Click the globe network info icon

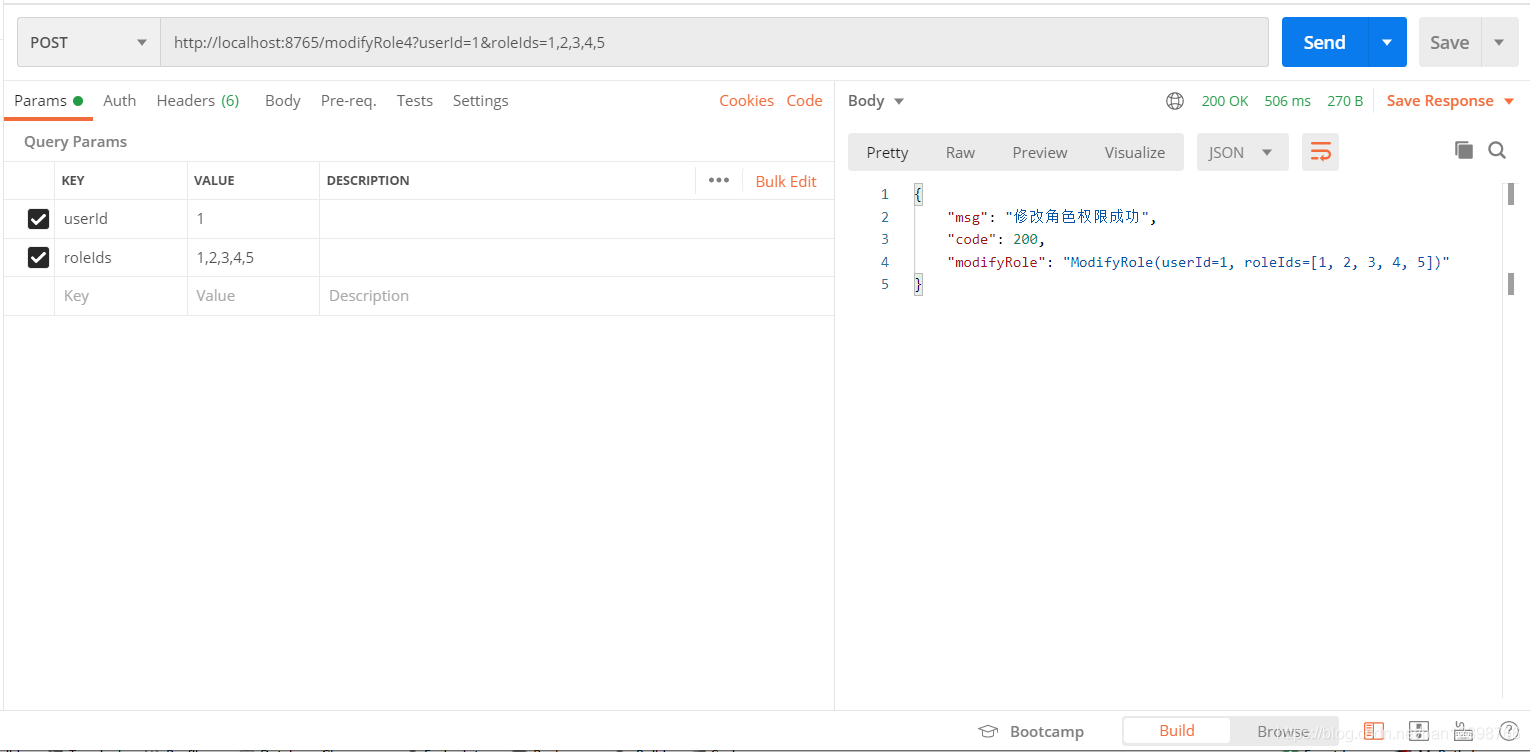point(1175,101)
